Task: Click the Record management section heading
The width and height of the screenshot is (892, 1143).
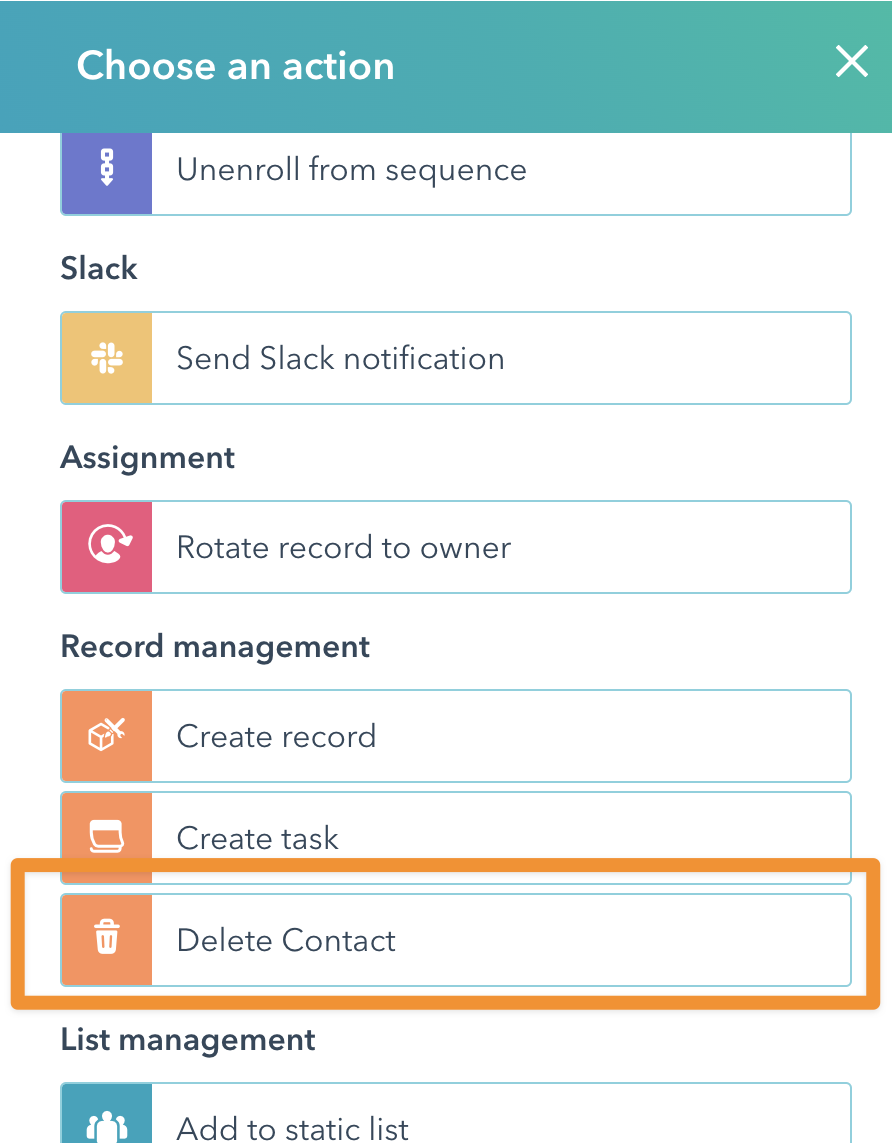Action: 215,646
